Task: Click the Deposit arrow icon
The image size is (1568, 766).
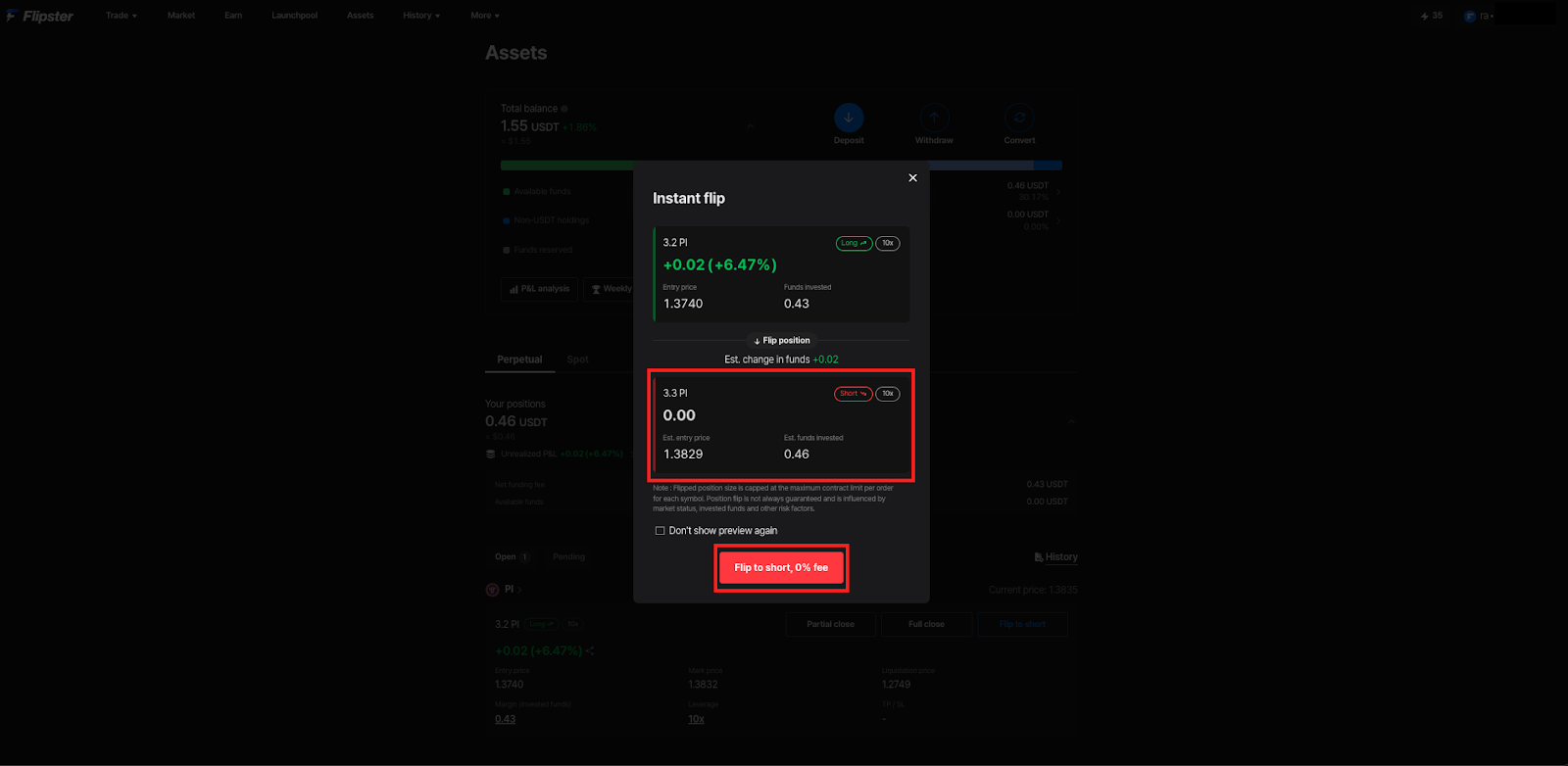Action: tap(849, 118)
